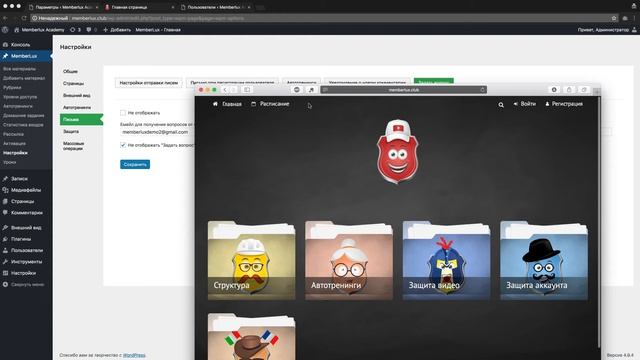Viewport: 640px width, 360px height.
Task: Switch to the Главная страница Chrome tab
Action: pyautogui.click(x=139, y=7)
